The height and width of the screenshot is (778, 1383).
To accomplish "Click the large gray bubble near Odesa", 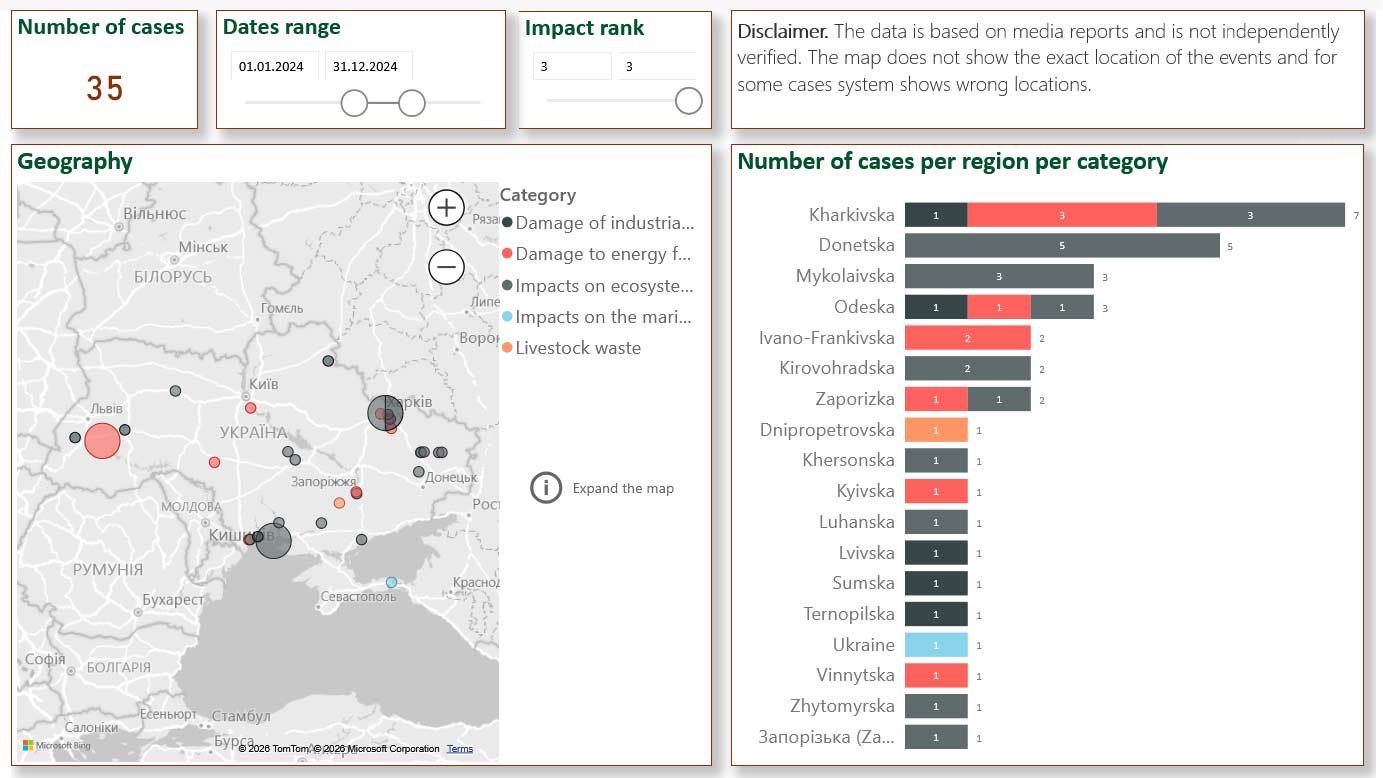I will tap(273, 541).
